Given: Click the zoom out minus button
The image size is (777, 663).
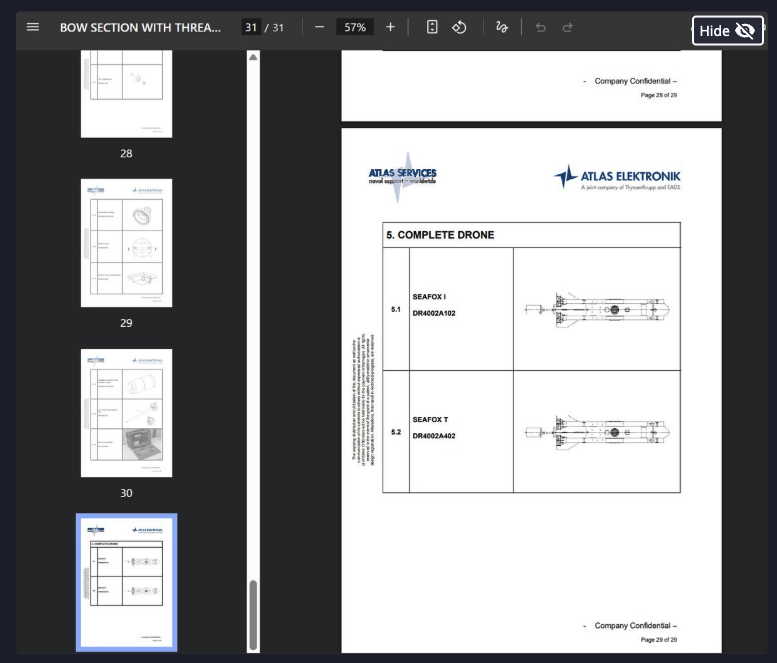Looking at the screenshot, I should click(x=320, y=27).
